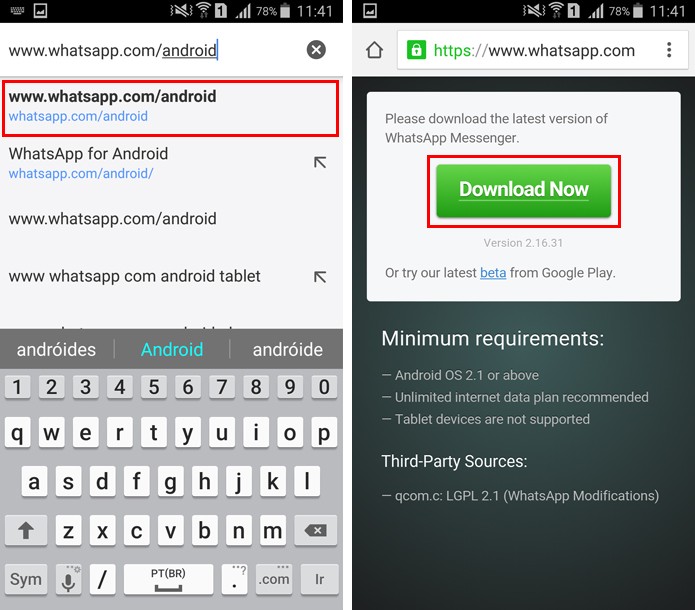Pick the 'andróides' word prediction
The height and width of the screenshot is (610, 695).
click(x=56, y=349)
